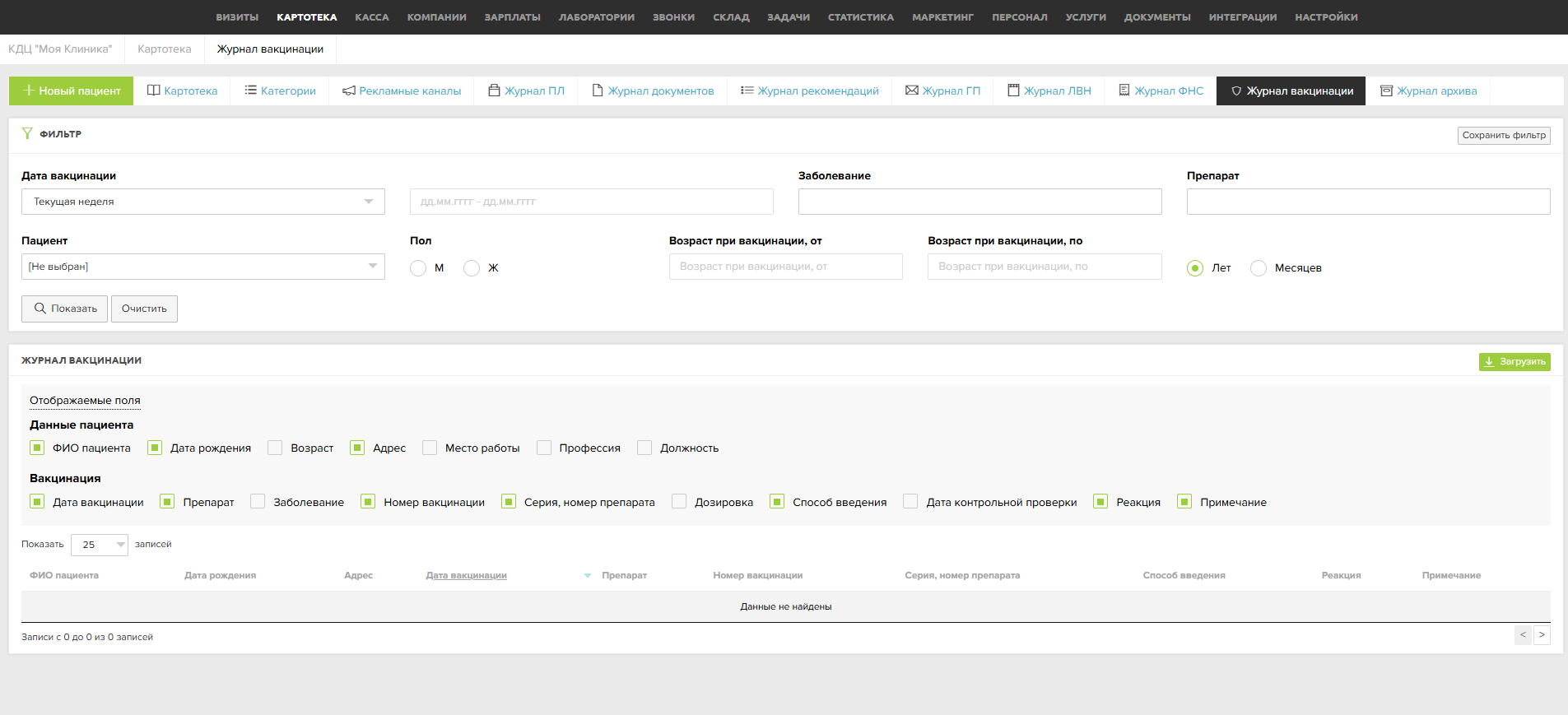Click the book icon of Картотека tab
This screenshot has height=715, width=1568.
(x=154, y=91)
